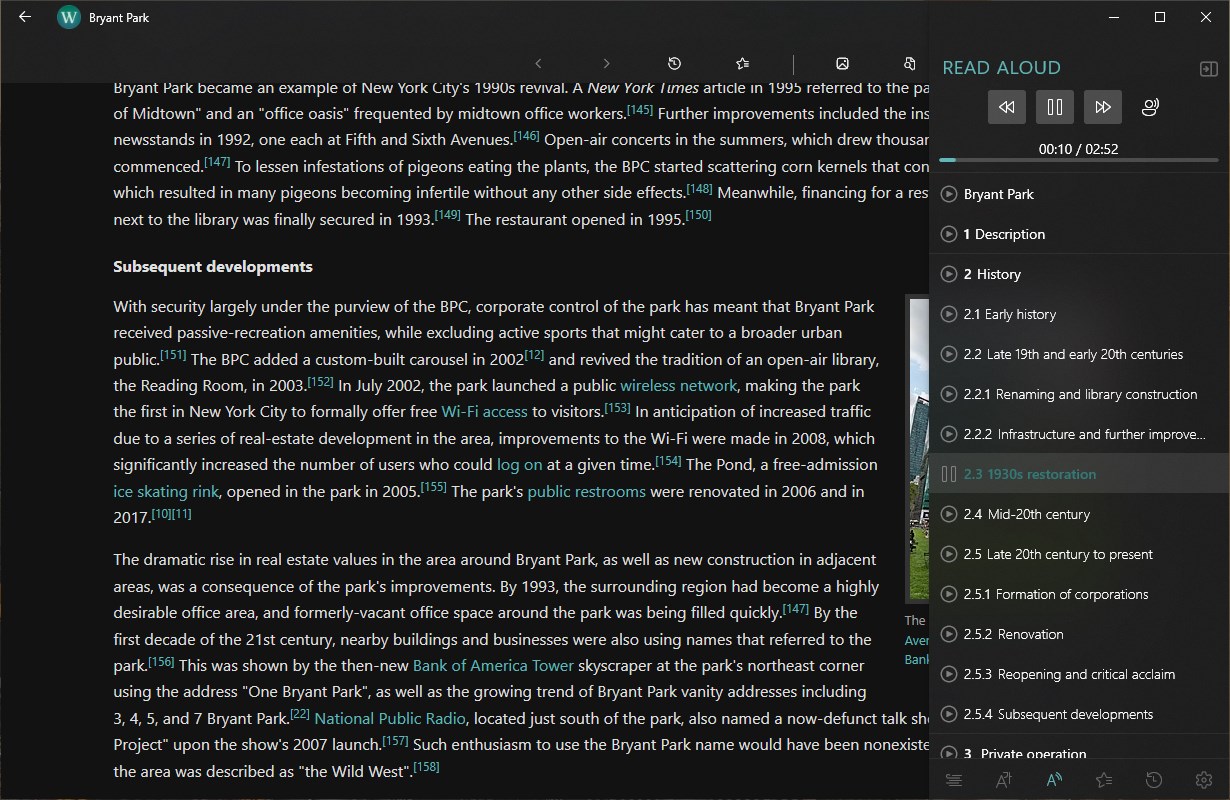This screenshot has width=1230, height=800.
Task: Click citation reference [146]
Action: [x=526, y=135]
